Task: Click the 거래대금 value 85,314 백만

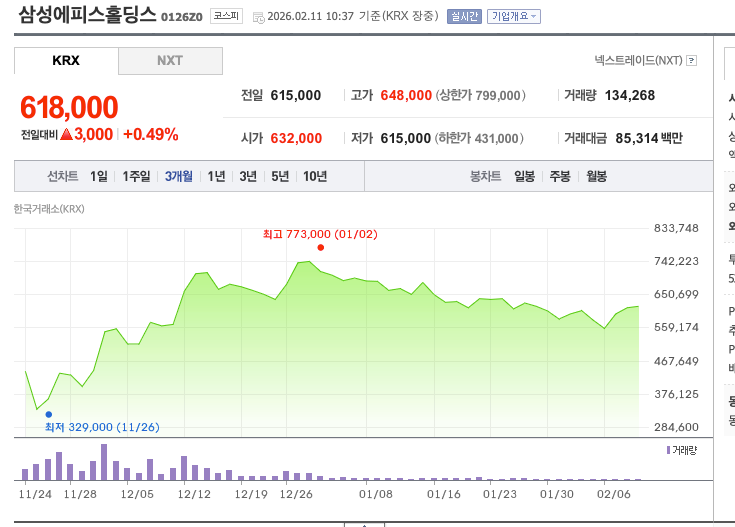Action: pyautogui.click(x=649, y=138)
